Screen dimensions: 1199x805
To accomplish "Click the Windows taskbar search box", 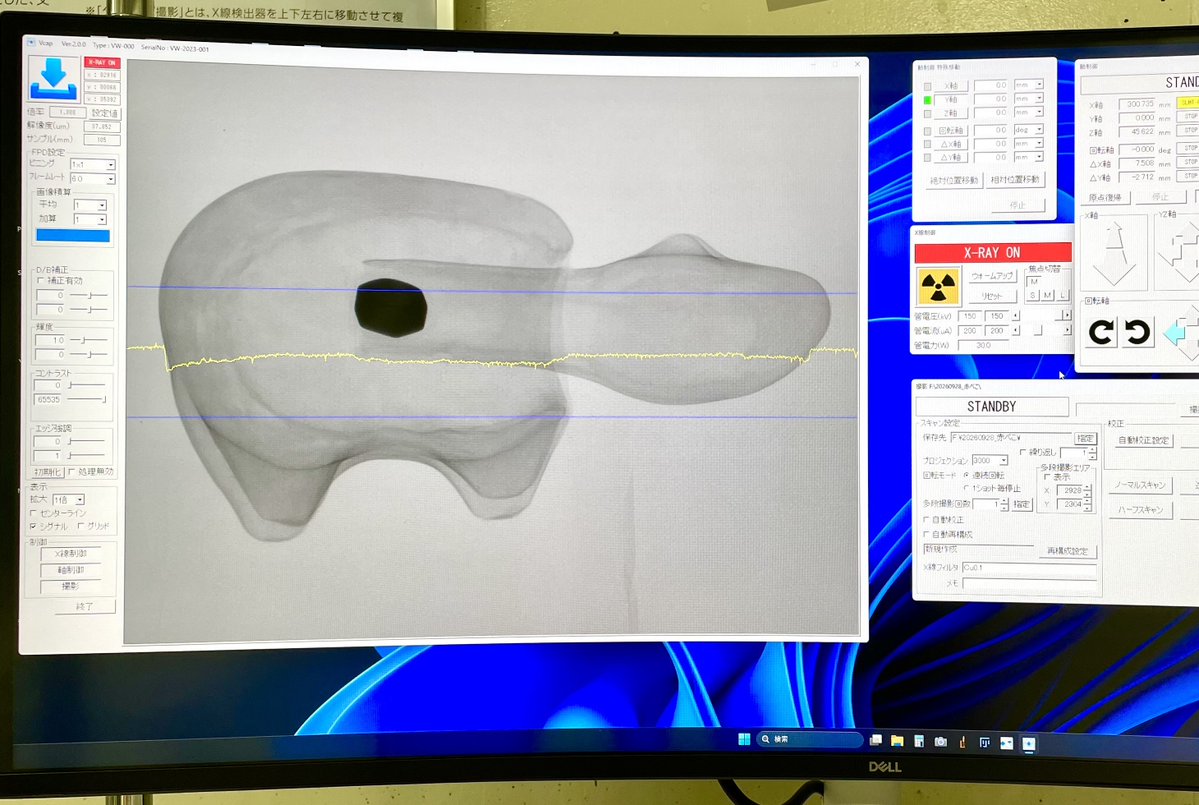I will coord(809,739).
